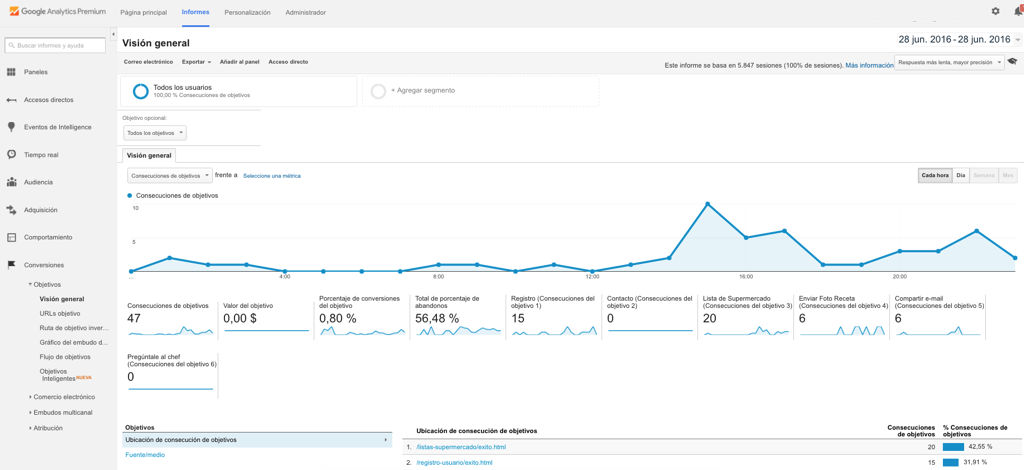Expand the Exportar menu
The image size is (1024, 470).
196,62
